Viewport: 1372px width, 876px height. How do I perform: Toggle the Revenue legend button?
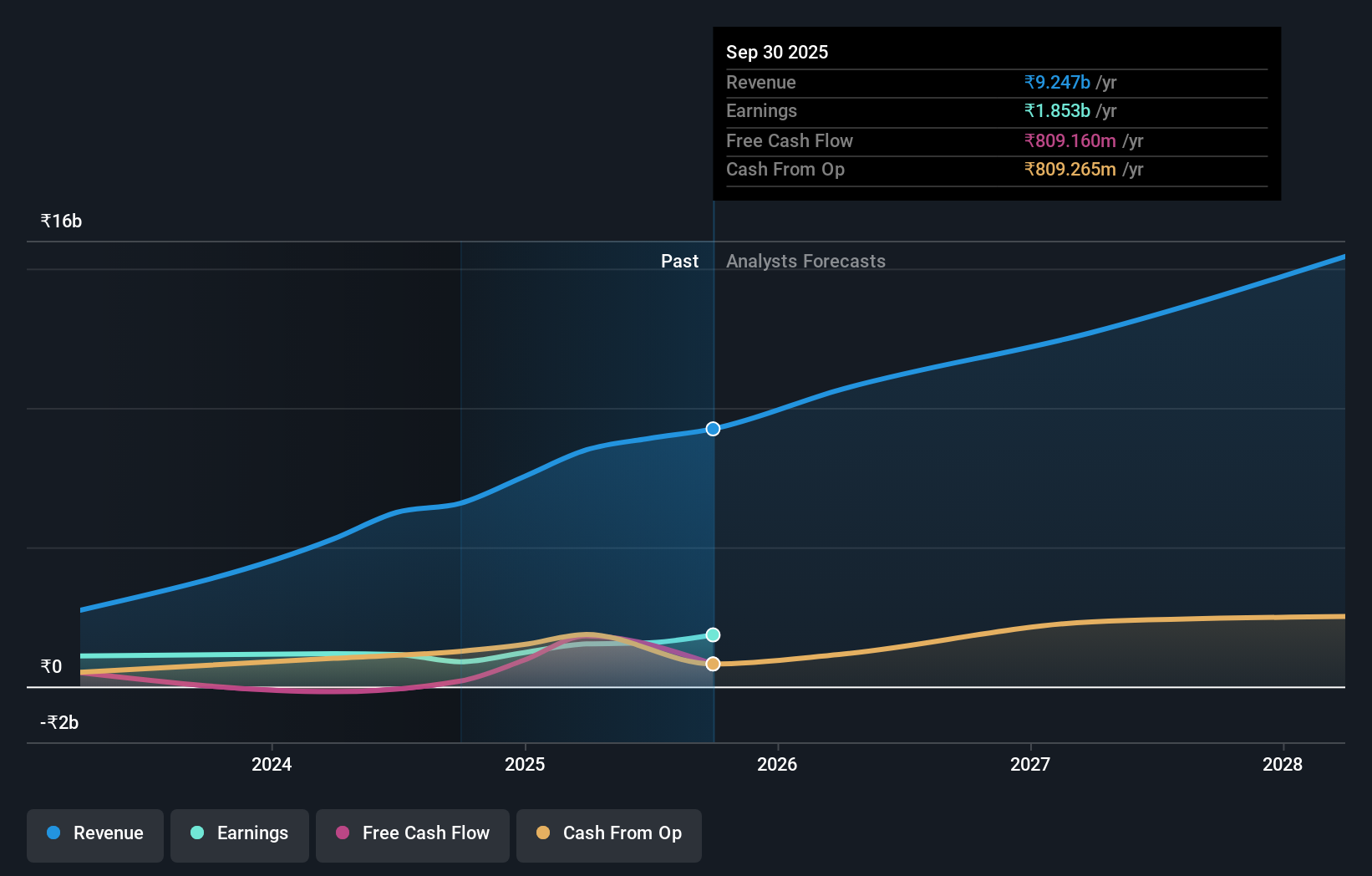(x=95, y=835)
